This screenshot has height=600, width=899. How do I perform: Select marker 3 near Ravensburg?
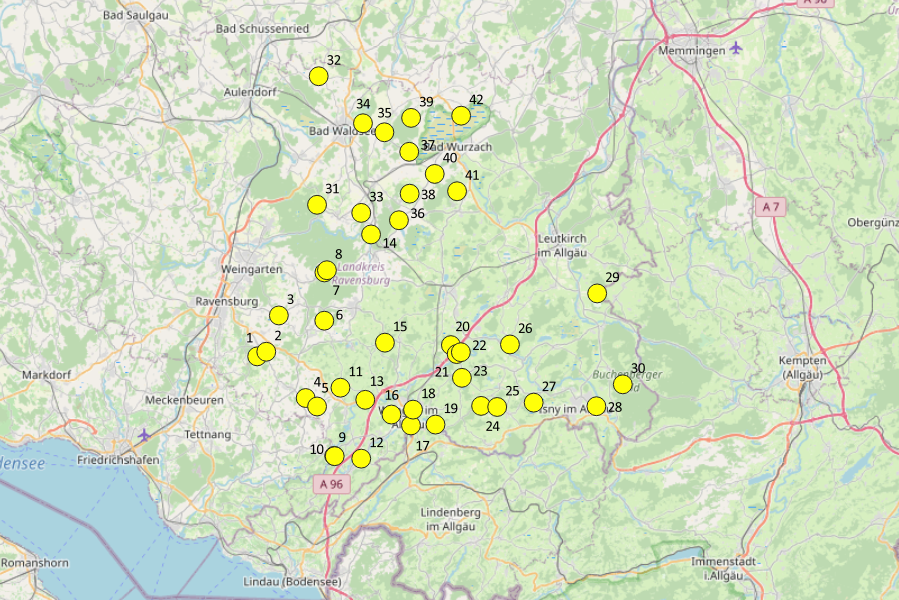point(279,315)
